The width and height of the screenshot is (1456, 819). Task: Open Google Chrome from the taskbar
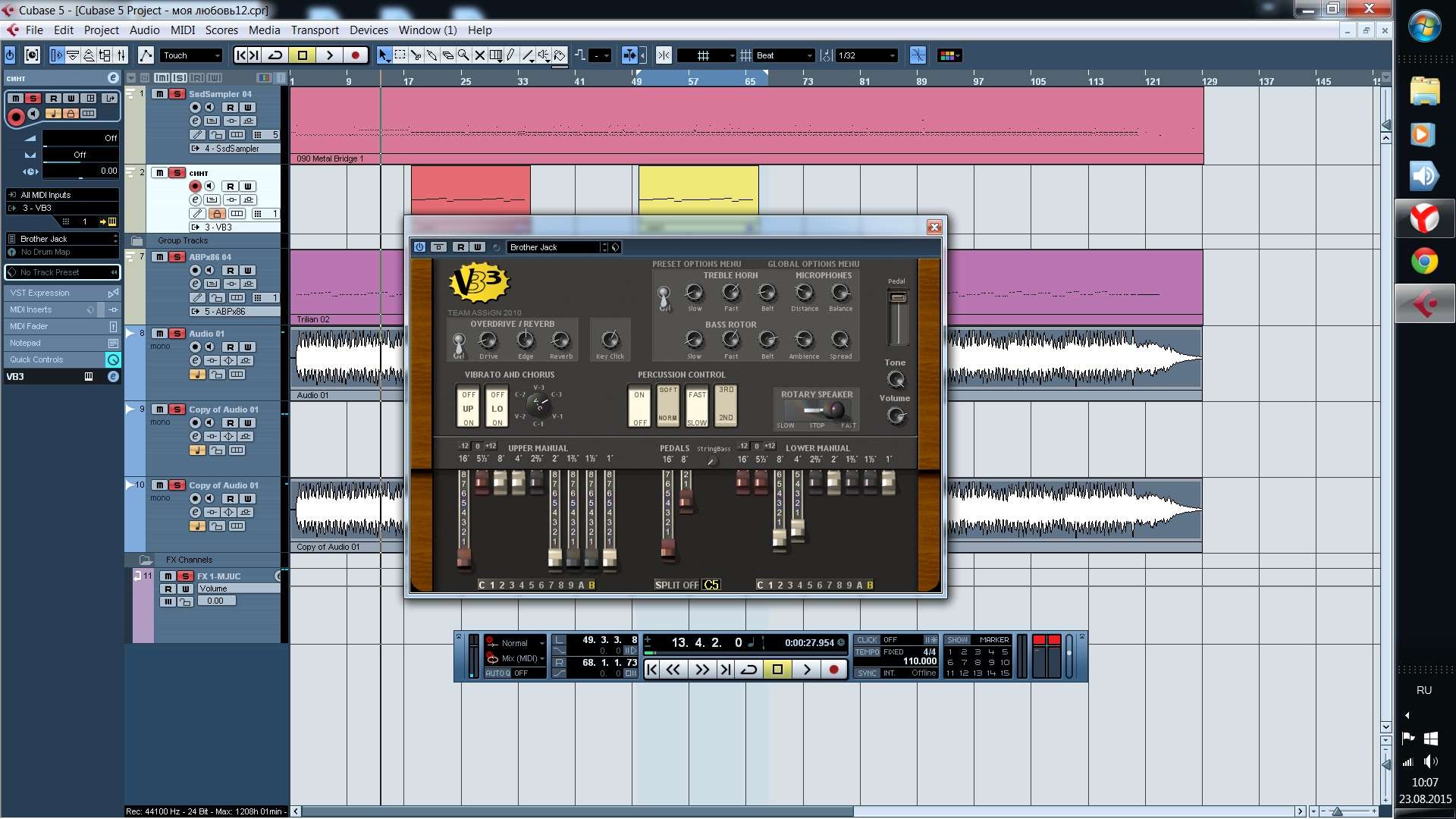[1424, 262]
